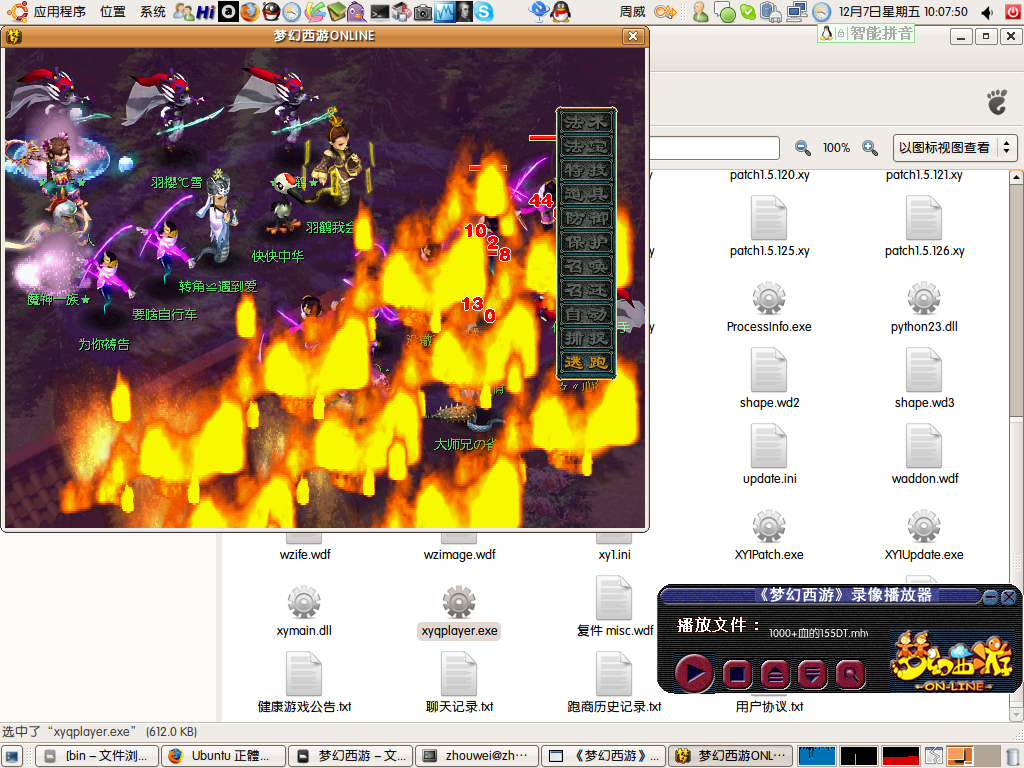Screen dimensions: 1024x768
Task: Click the down-arrow list button in 录像播放器
Action: 812,674
